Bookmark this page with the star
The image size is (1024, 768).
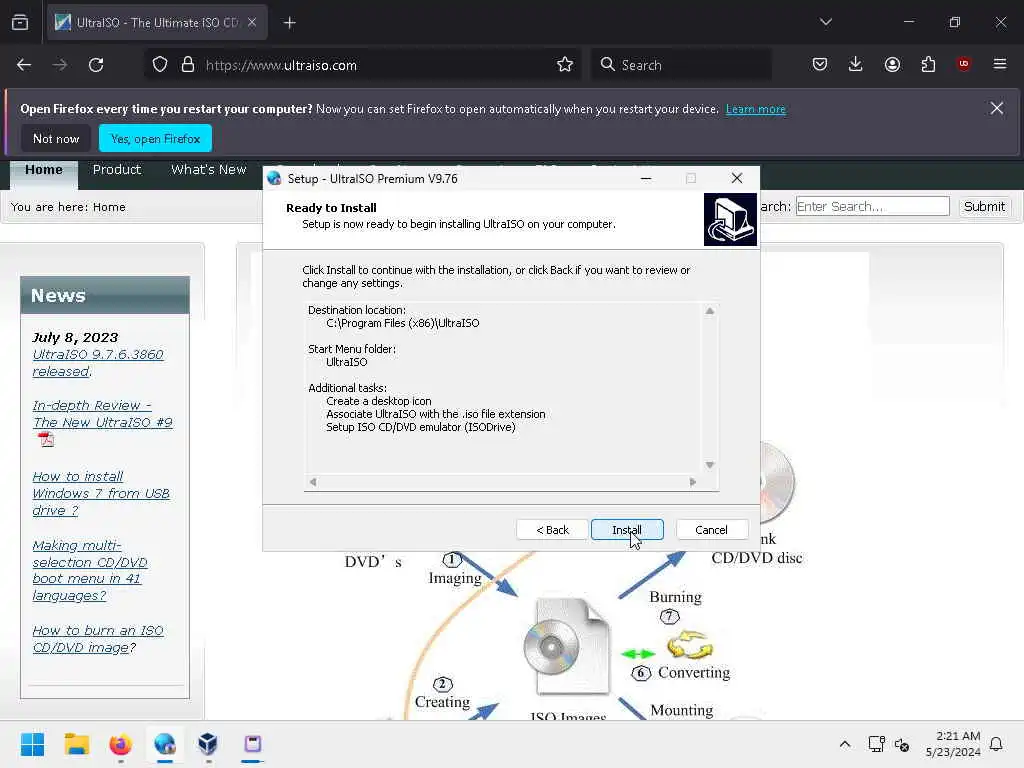pyautogui.click(x=565, y=65)
